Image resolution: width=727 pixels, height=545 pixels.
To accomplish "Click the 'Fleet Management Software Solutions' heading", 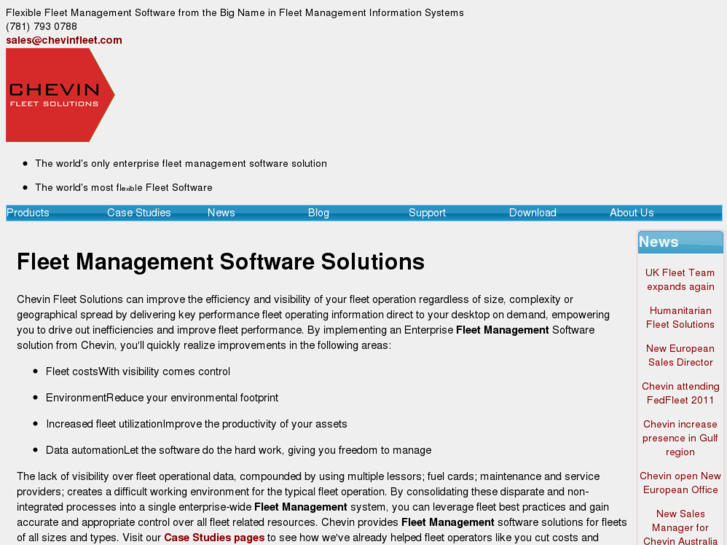I will (x=221, y=262).
